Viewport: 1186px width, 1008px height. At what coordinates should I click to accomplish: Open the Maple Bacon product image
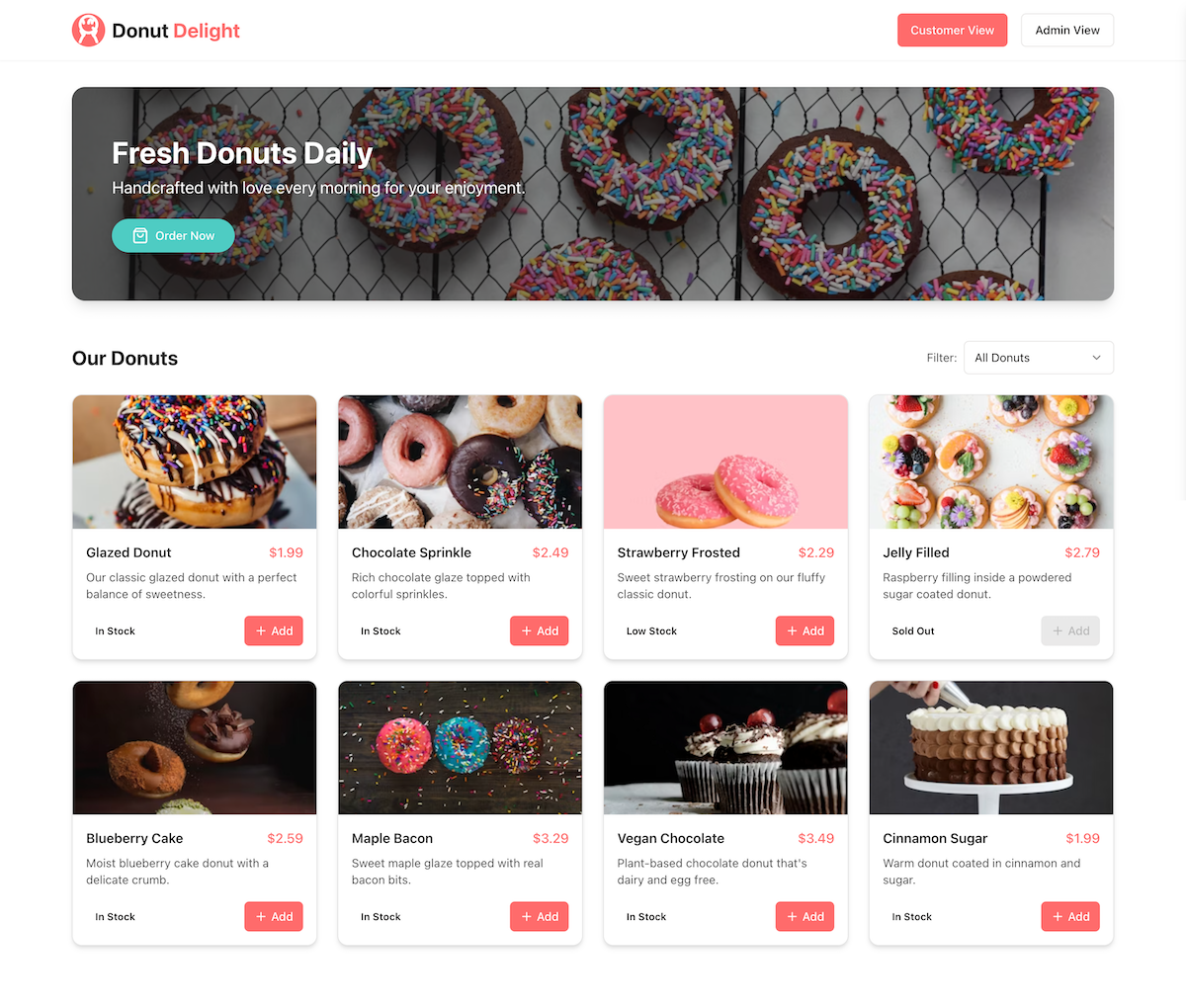pos(461,747)
